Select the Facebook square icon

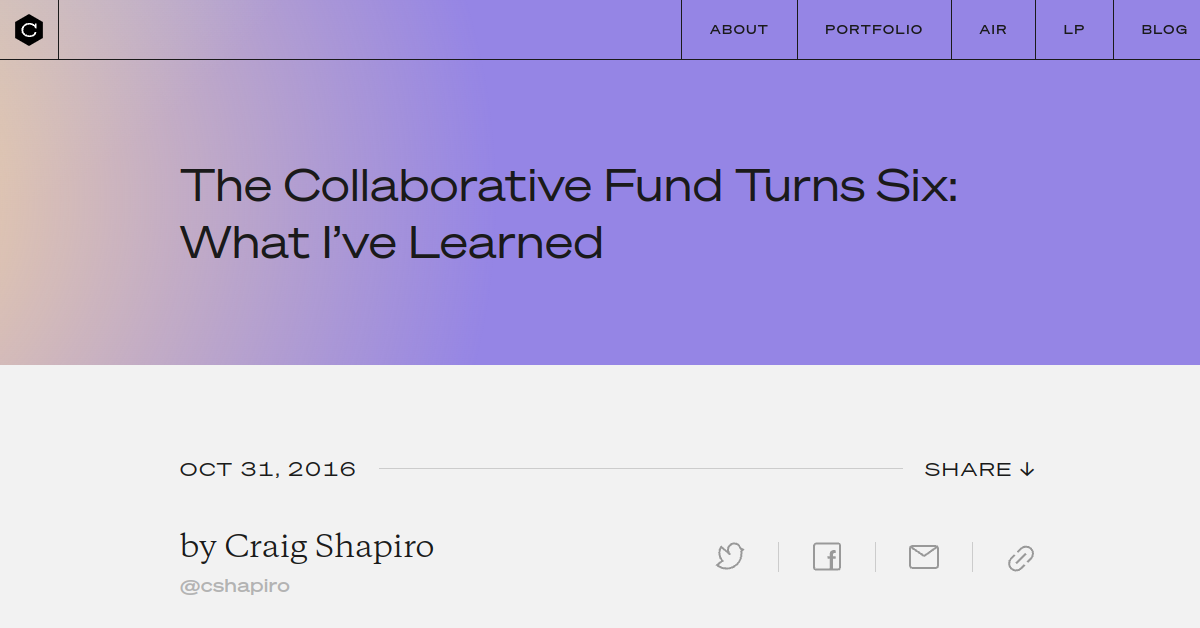(x=826, y=557)
